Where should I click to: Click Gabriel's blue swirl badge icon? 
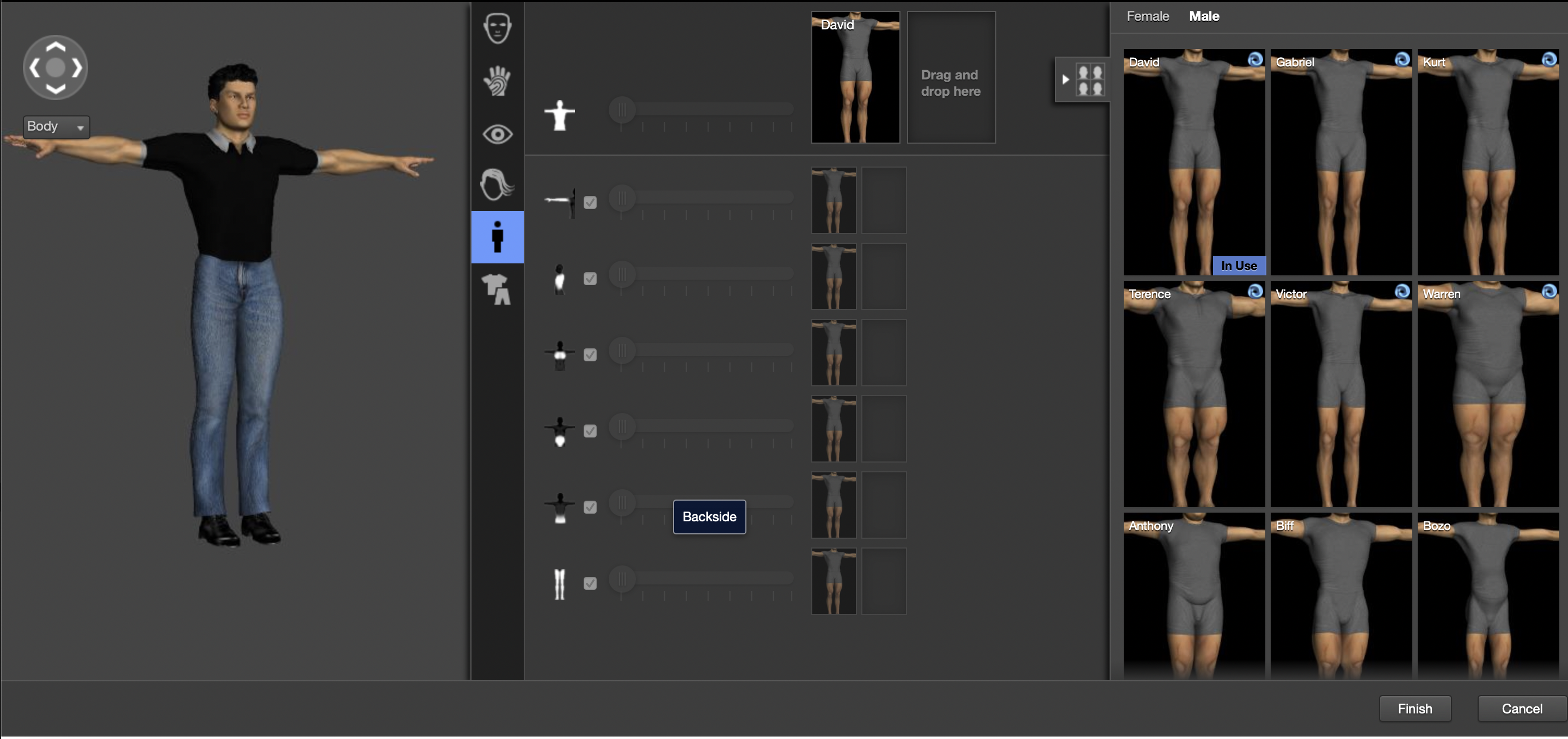(x=1402, y=59)
